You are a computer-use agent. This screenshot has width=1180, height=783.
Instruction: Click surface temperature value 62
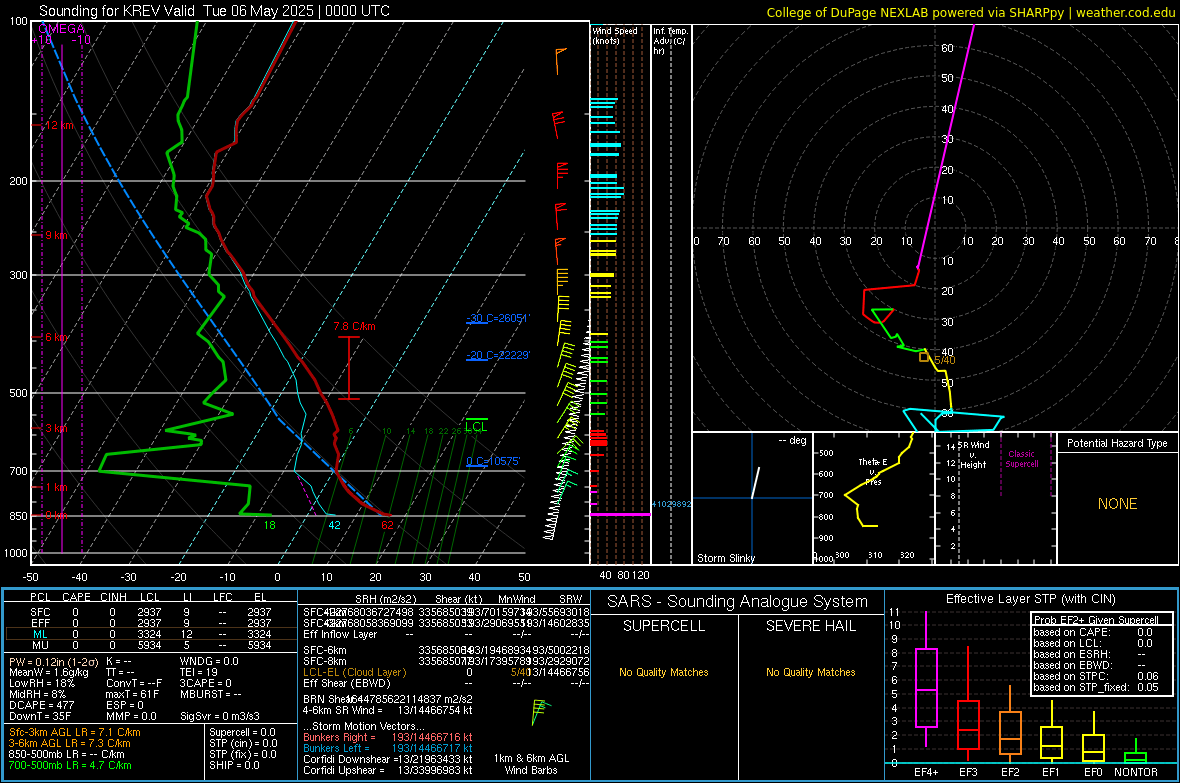387,525
